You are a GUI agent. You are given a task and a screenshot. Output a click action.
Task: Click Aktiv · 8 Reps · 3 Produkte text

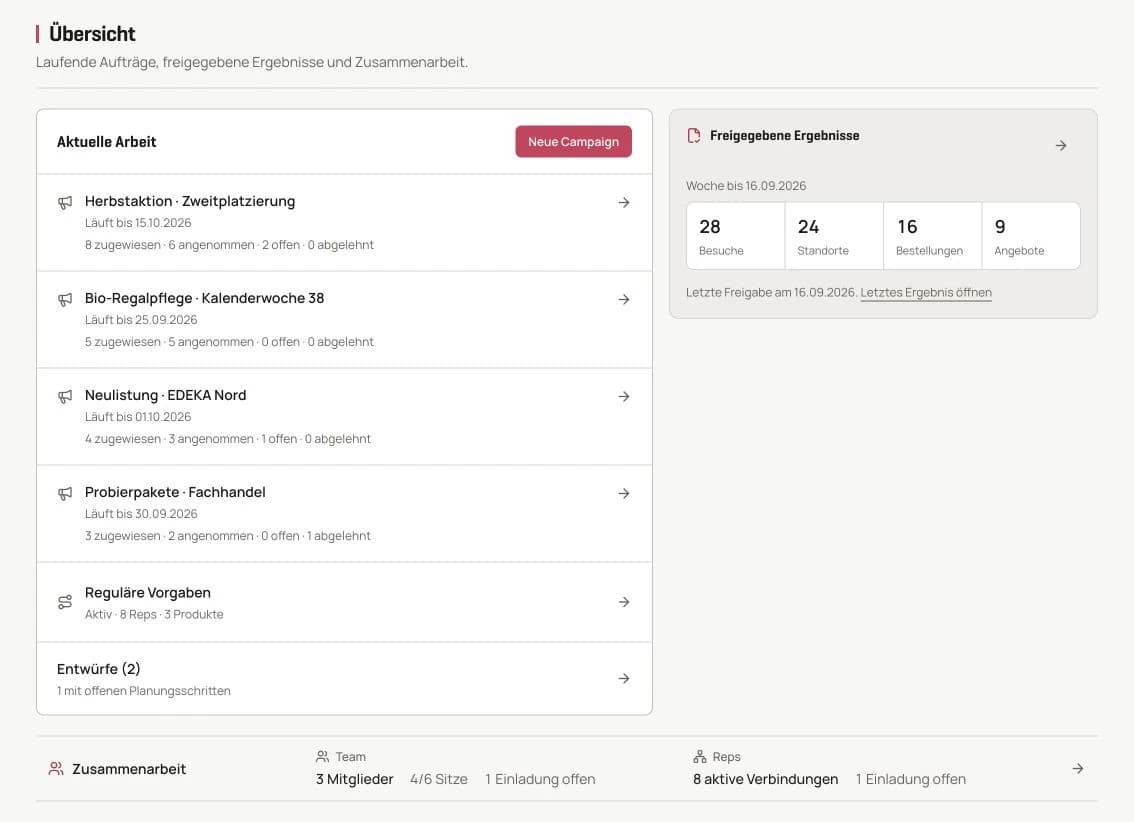click(x=154, y=615)
